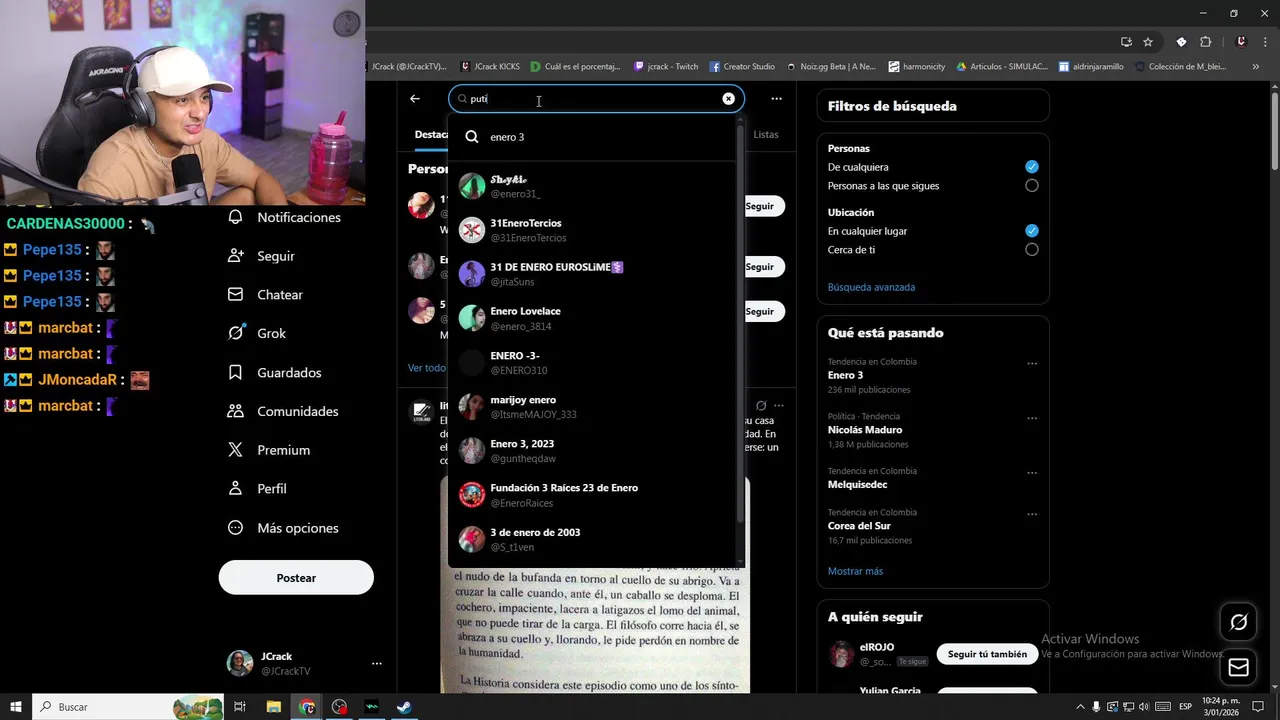The width and height of the screenshot is (1280, 720).
Task: Open more options for the Corea del Sur trend
Action: pos(1032,513)
